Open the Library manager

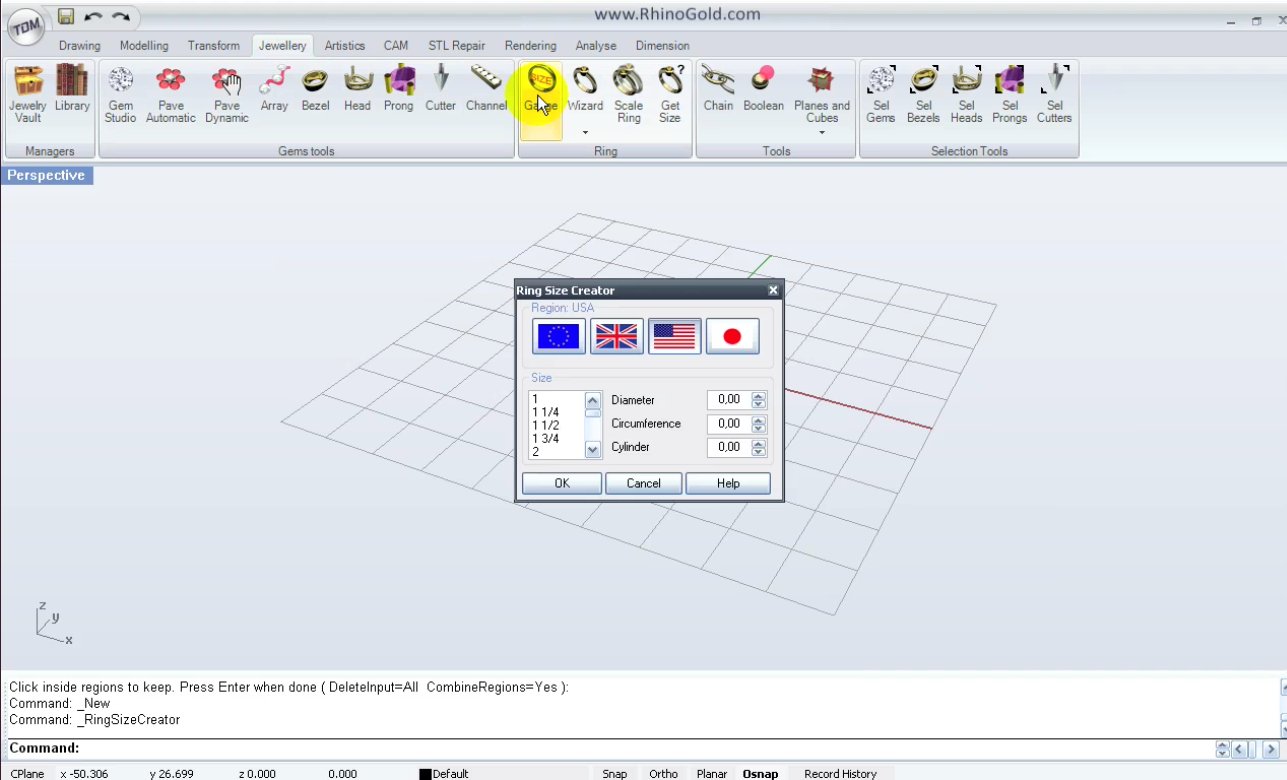[x=72, y=89]
